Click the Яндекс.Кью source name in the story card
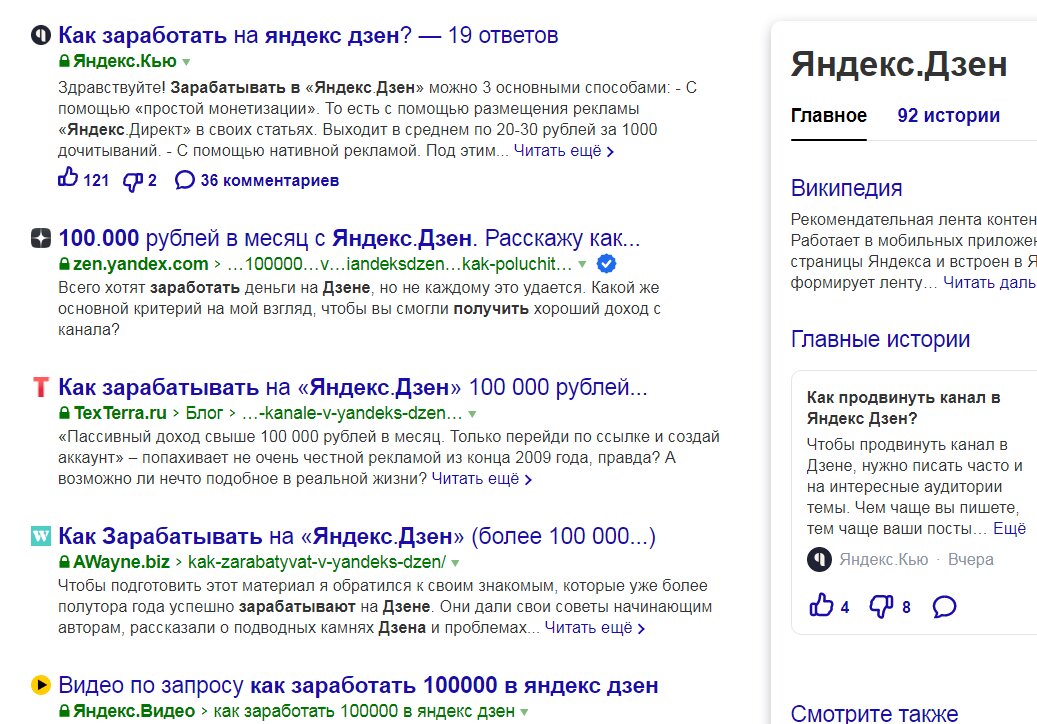The image size is (1037, 724). tap(884, 559)
